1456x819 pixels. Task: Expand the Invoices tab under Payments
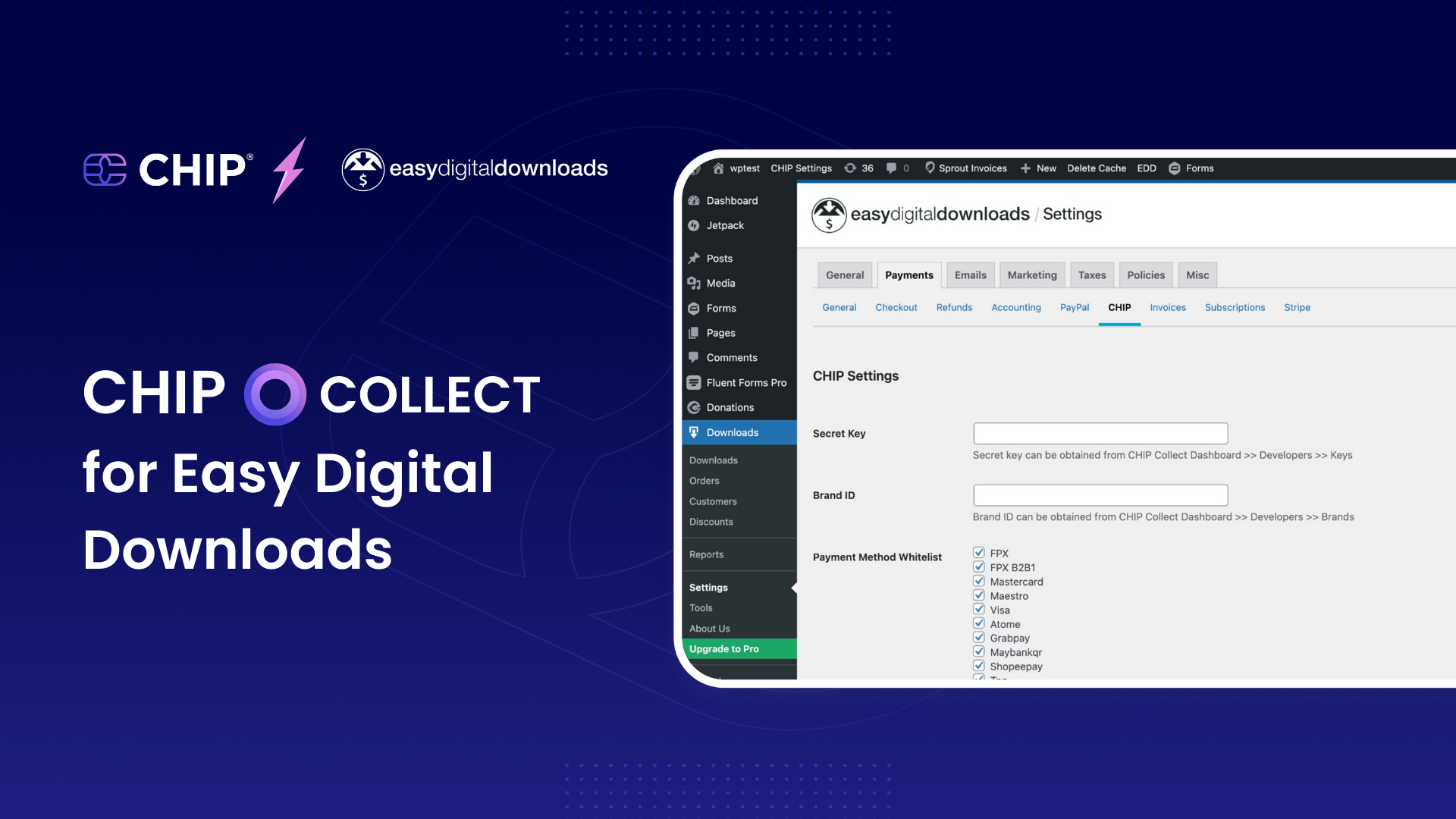(1167, 307)
